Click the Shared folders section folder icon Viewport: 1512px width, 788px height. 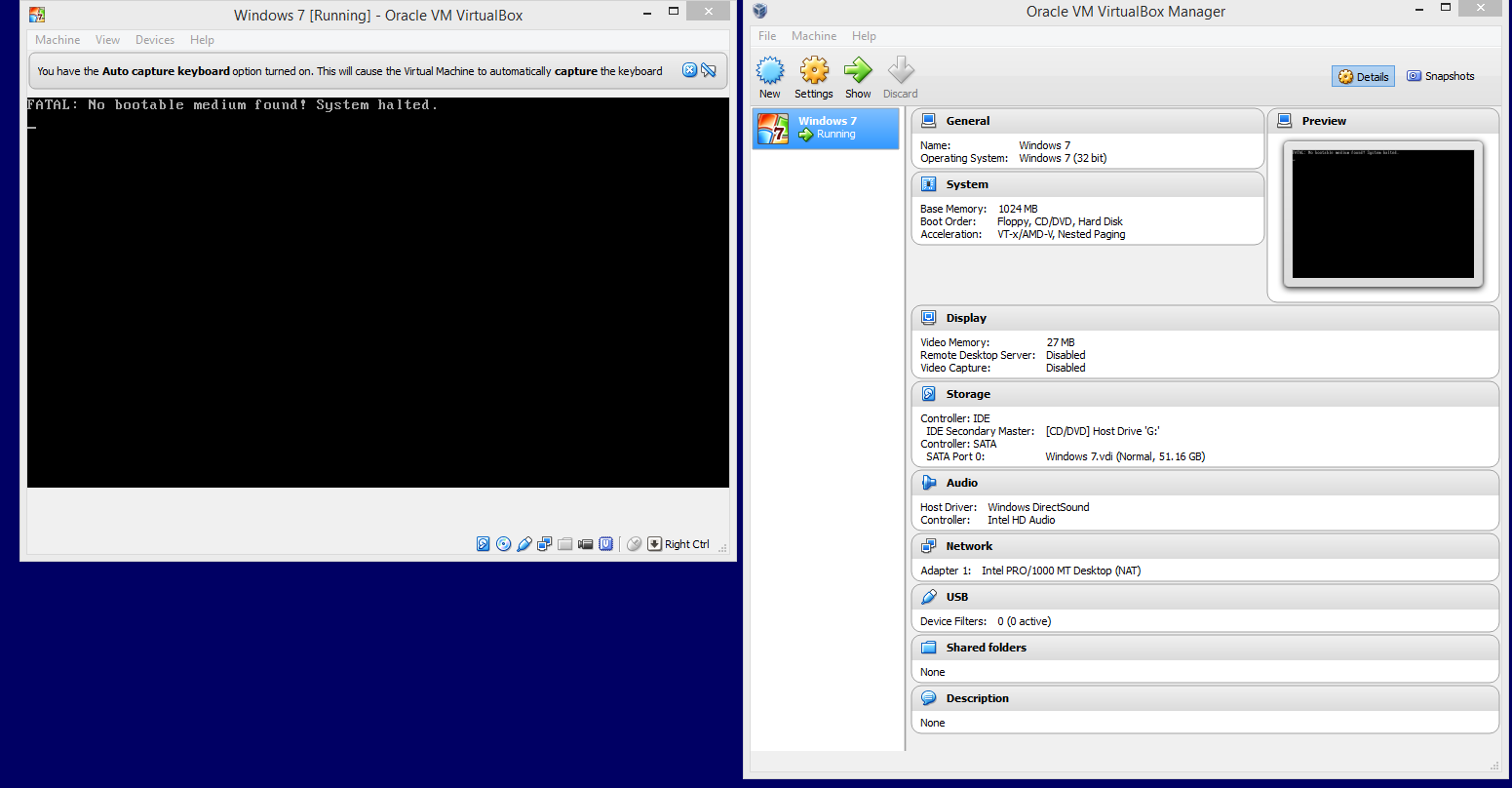929,648
